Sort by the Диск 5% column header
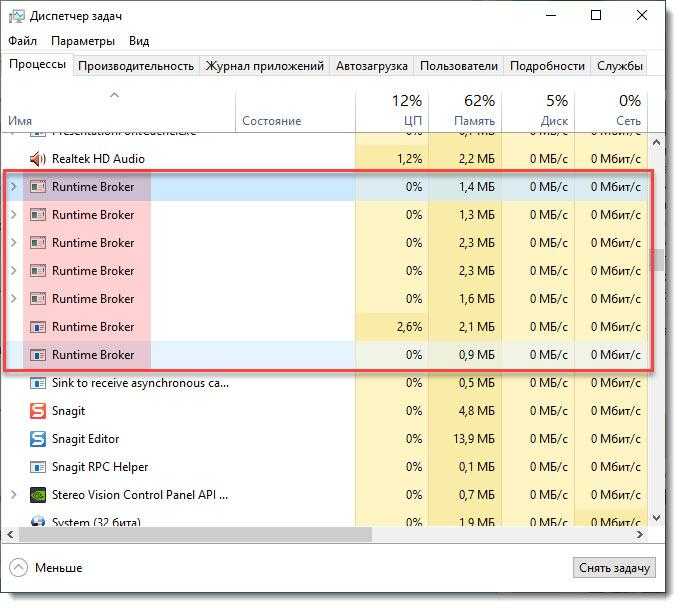Image resolution: width=681 pixels, height=608 pixels. (x=538, y=110)
